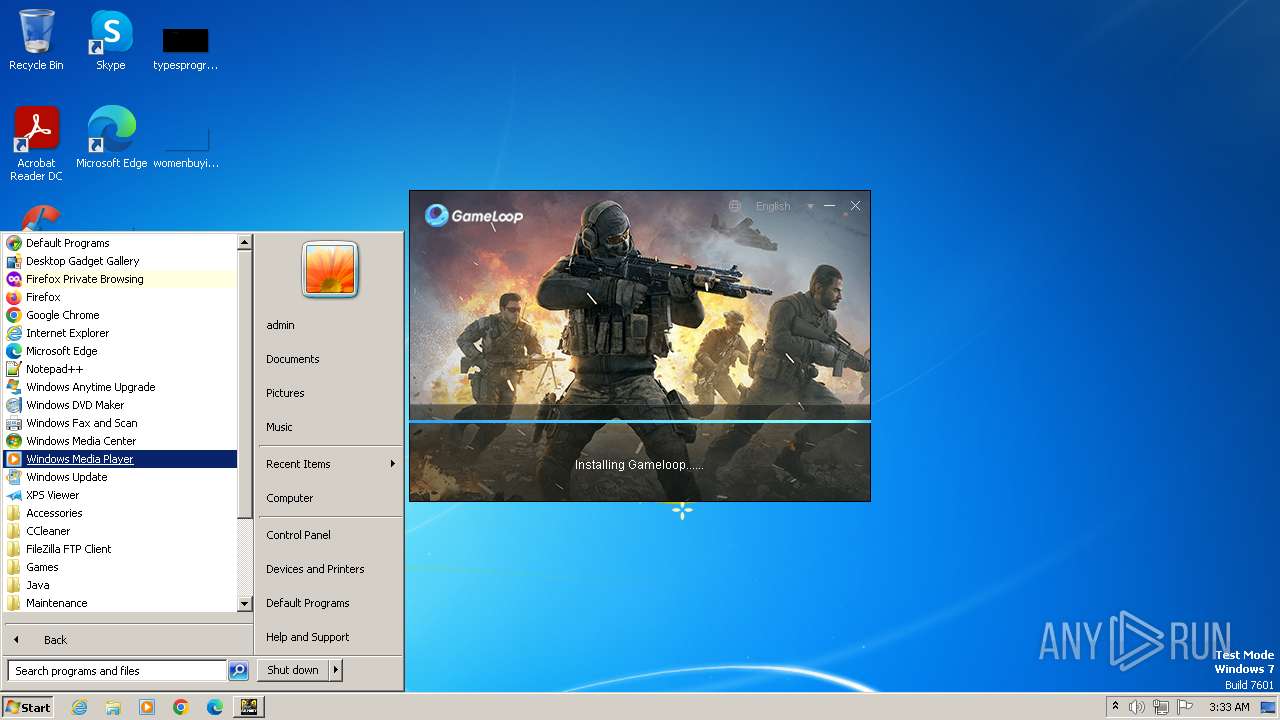Open Windows Fax and Scan
The image size is (1280, 720).
(x=120, y=423)
